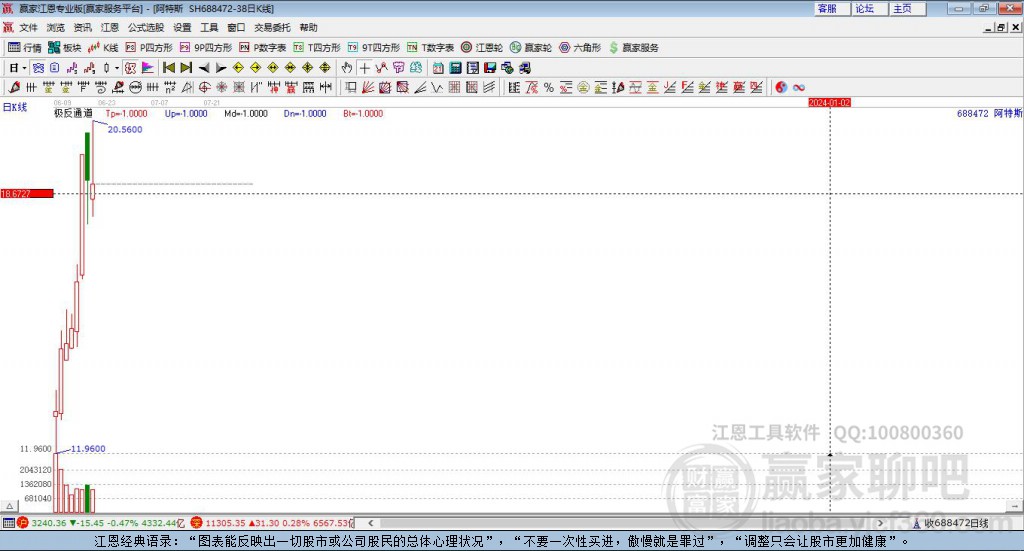This screenshot has width=1024, height=551.
Task: Click the red floppy-disk save icon
Action: pyautogui.click(x=490, y=68)
